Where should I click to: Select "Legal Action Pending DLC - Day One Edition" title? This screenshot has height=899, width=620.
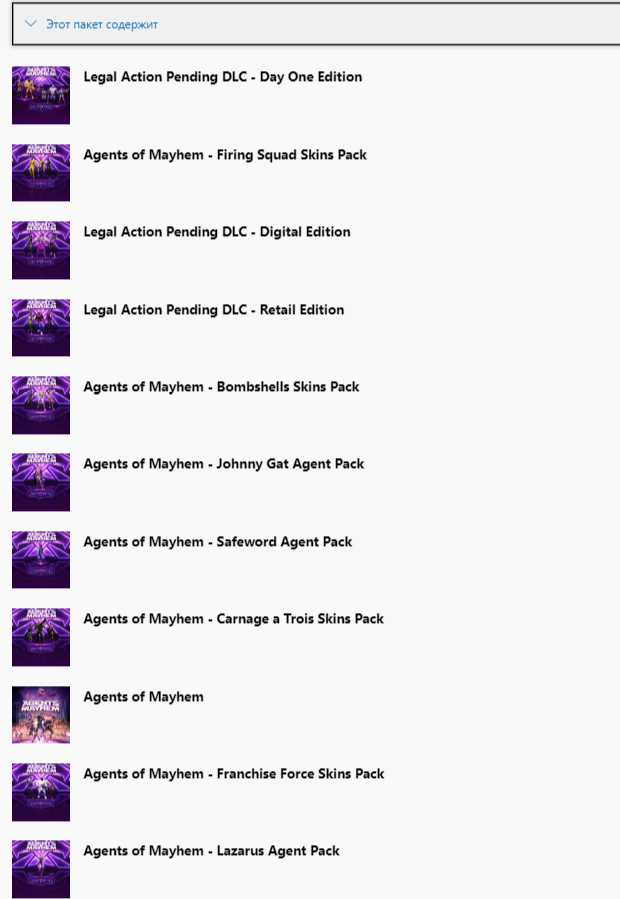pos(223,77)
